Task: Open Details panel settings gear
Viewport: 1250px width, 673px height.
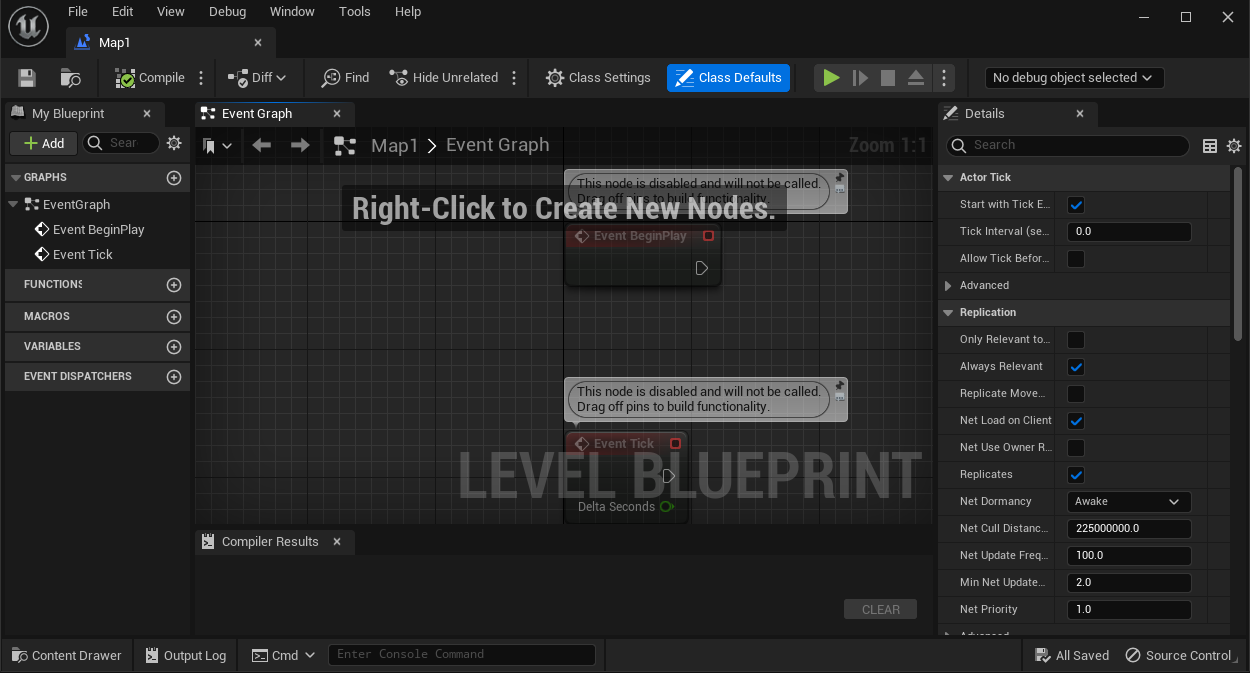Action: pyautogui.click(x=1234, y=146)
